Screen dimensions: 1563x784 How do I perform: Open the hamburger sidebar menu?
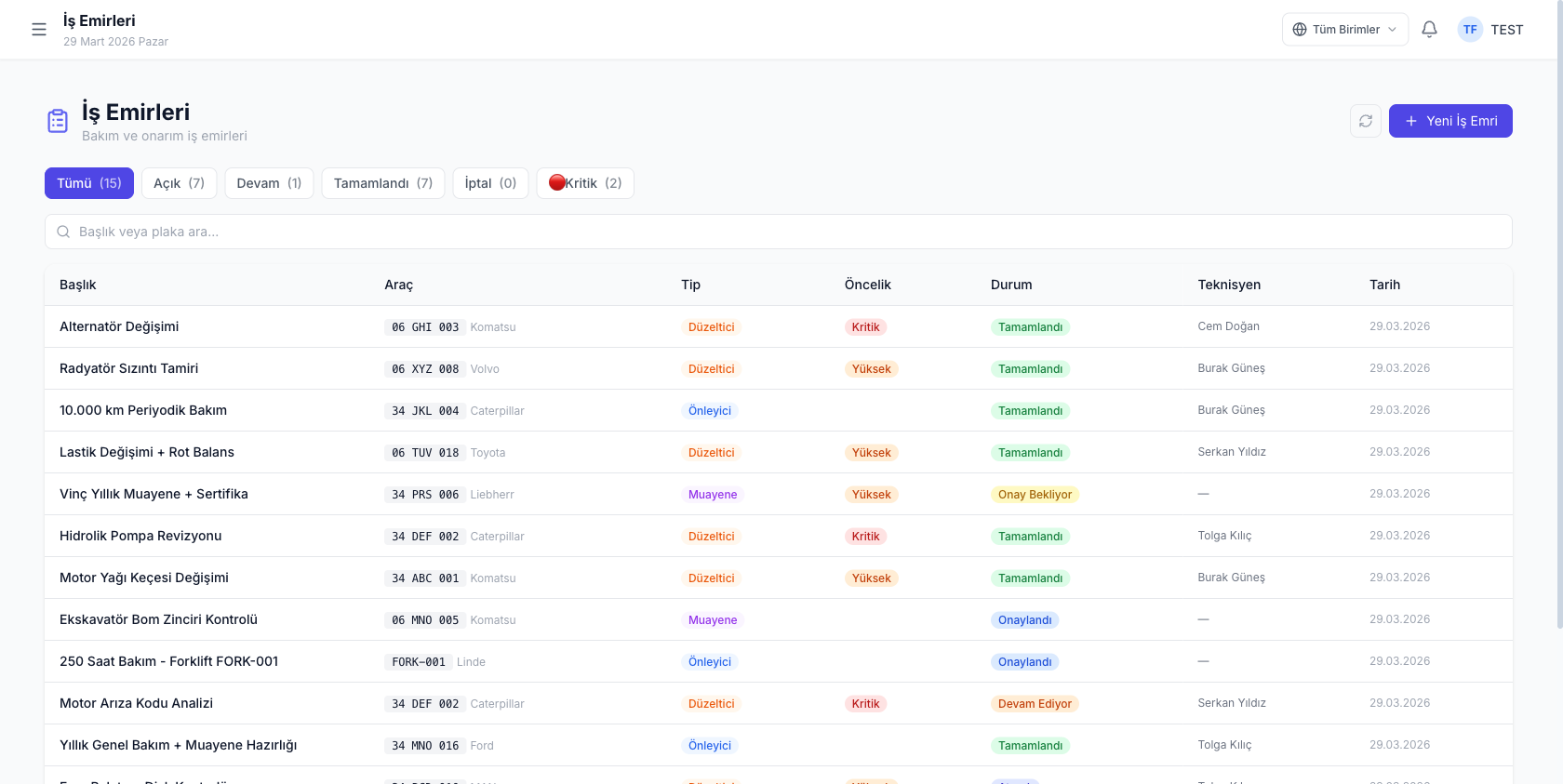(x=39, y=30)
